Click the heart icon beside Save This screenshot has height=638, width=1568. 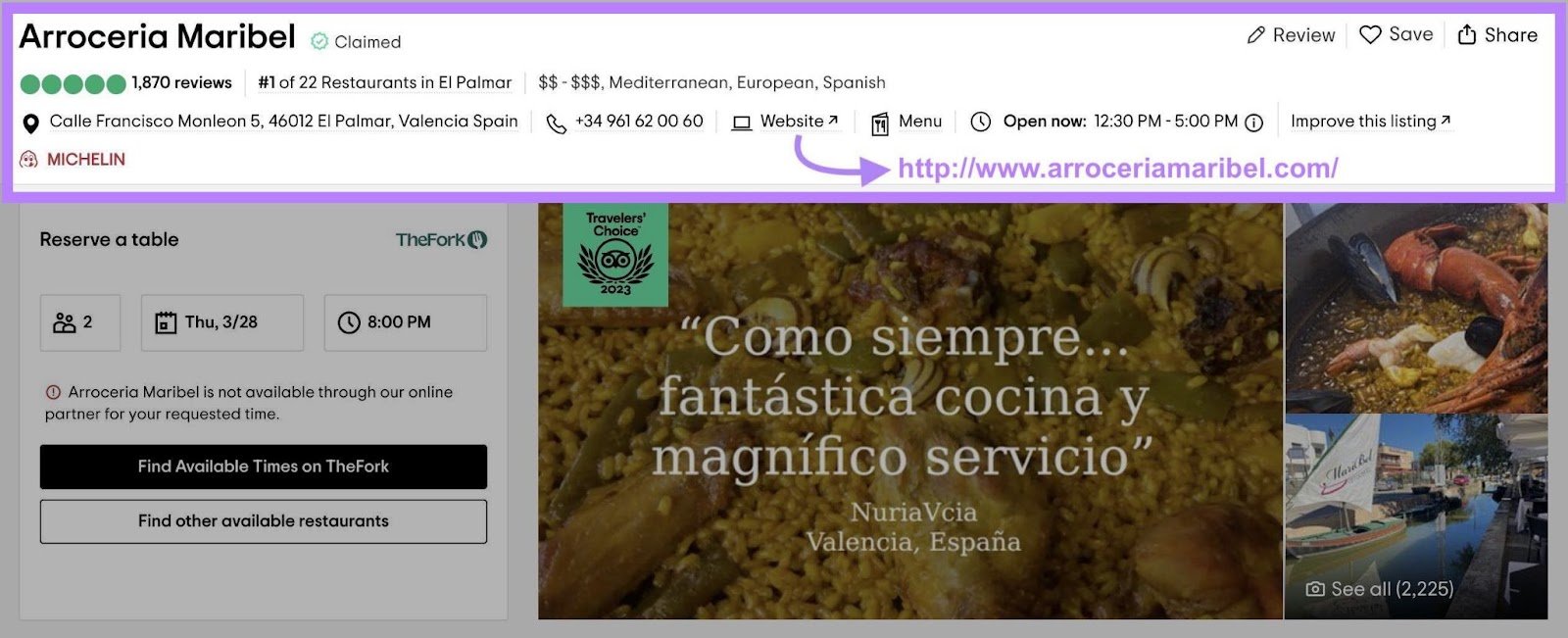click(x=1370, y=35)
